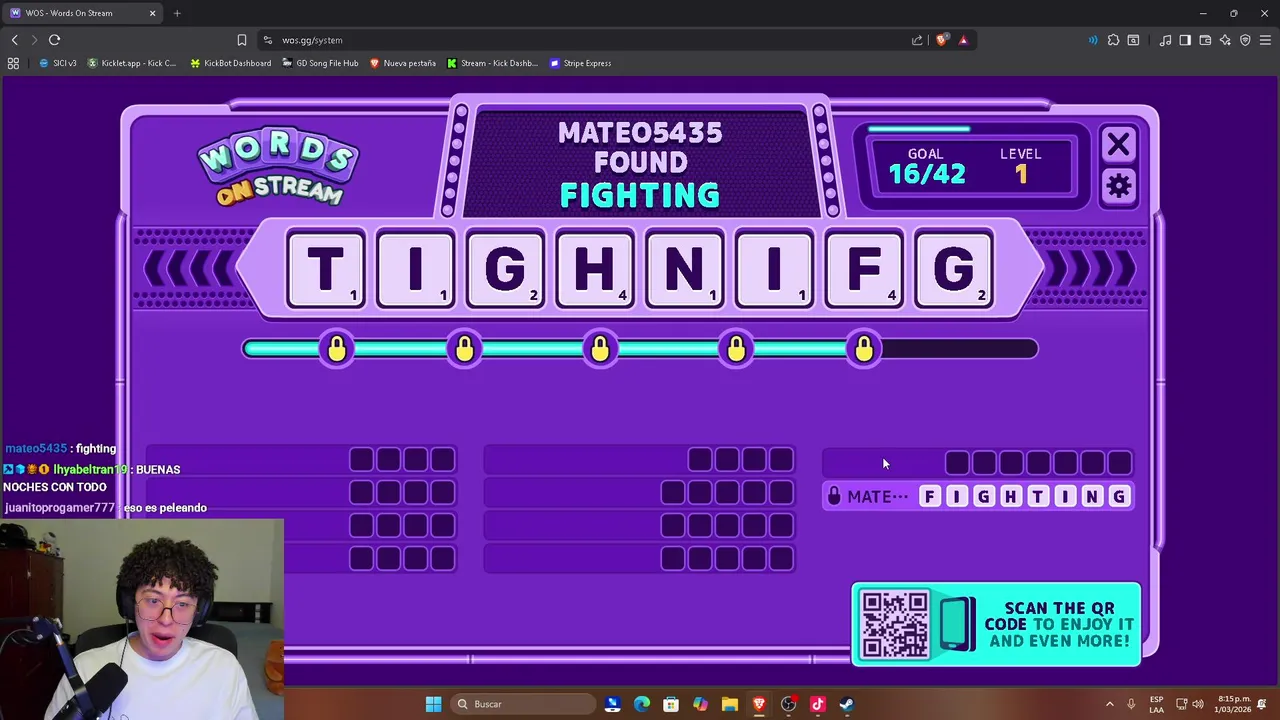1280x720 pixels.
Task: Open the bookmarks apps grid icon
Action: (x=13, y=63)
